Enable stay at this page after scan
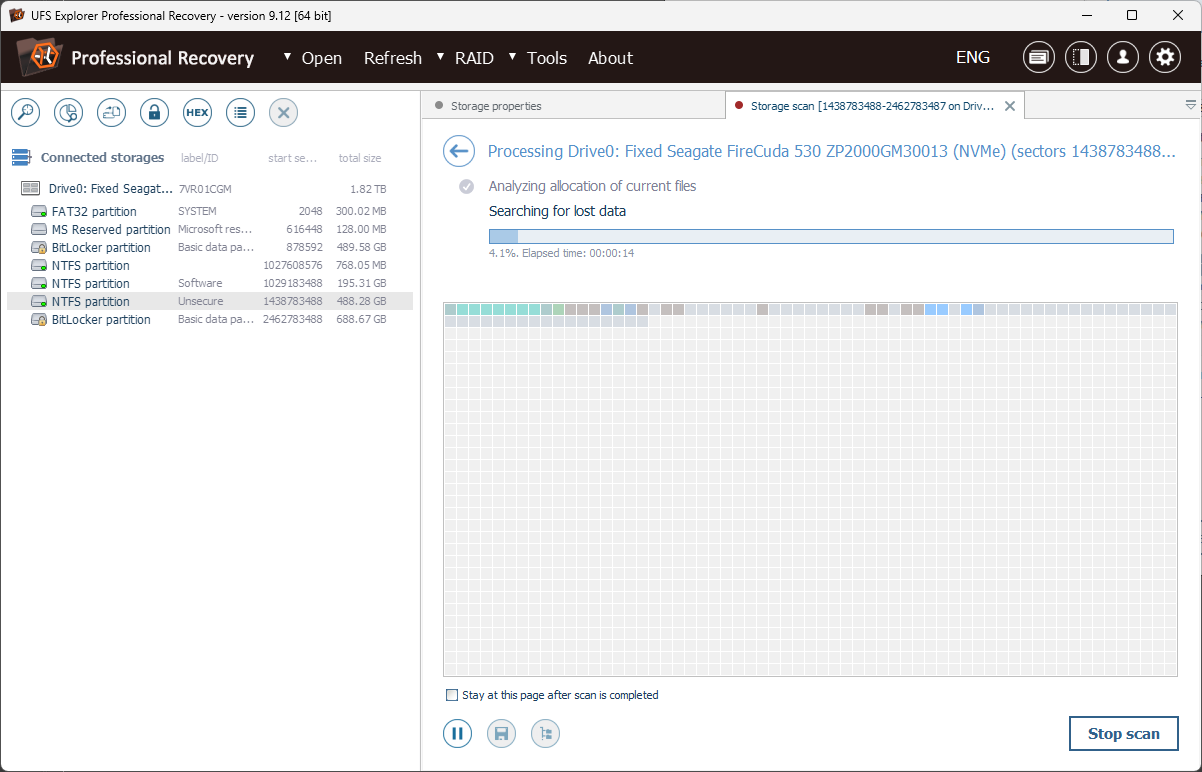Viewport: 1202px width, 772px height. (x=451, y=694)
